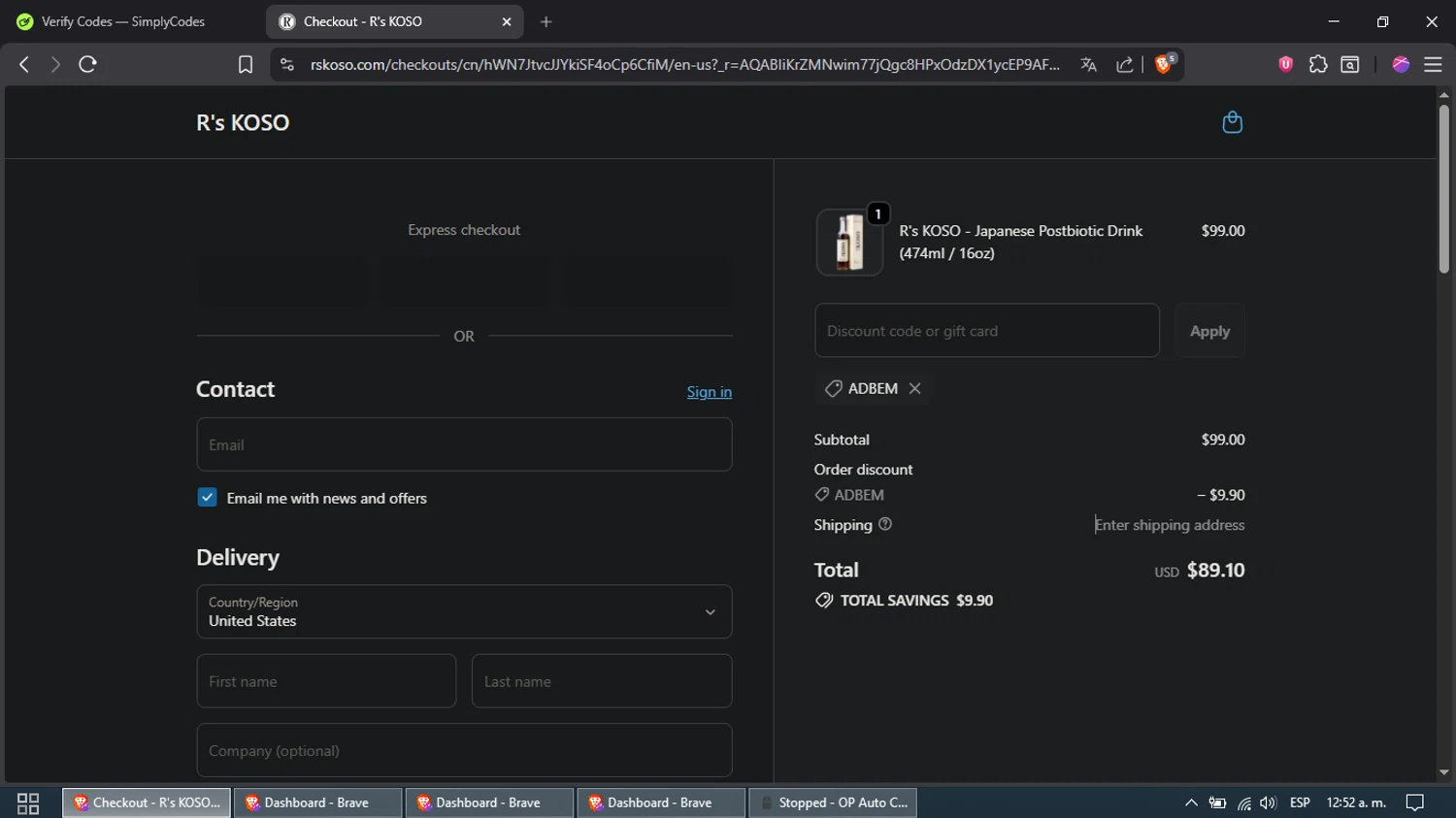Click the browser address bar URL

(684, 64)
